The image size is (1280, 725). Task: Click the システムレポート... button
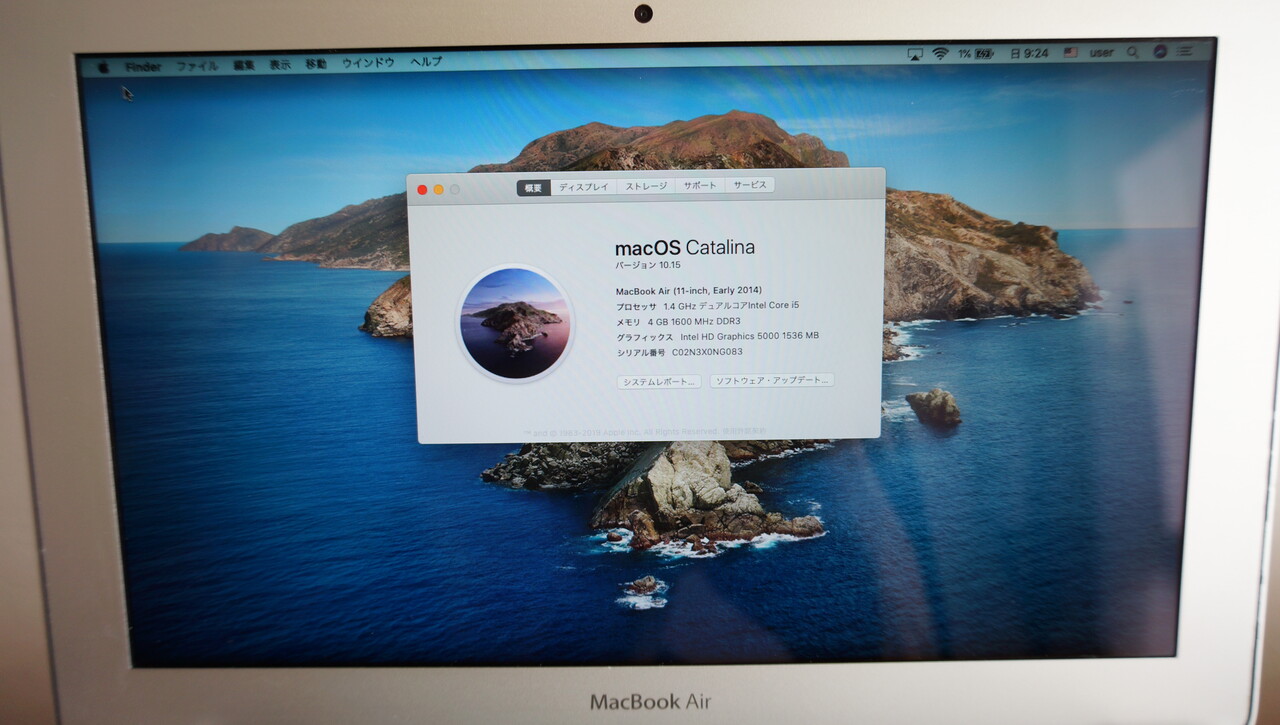click(x=659, y=382)
